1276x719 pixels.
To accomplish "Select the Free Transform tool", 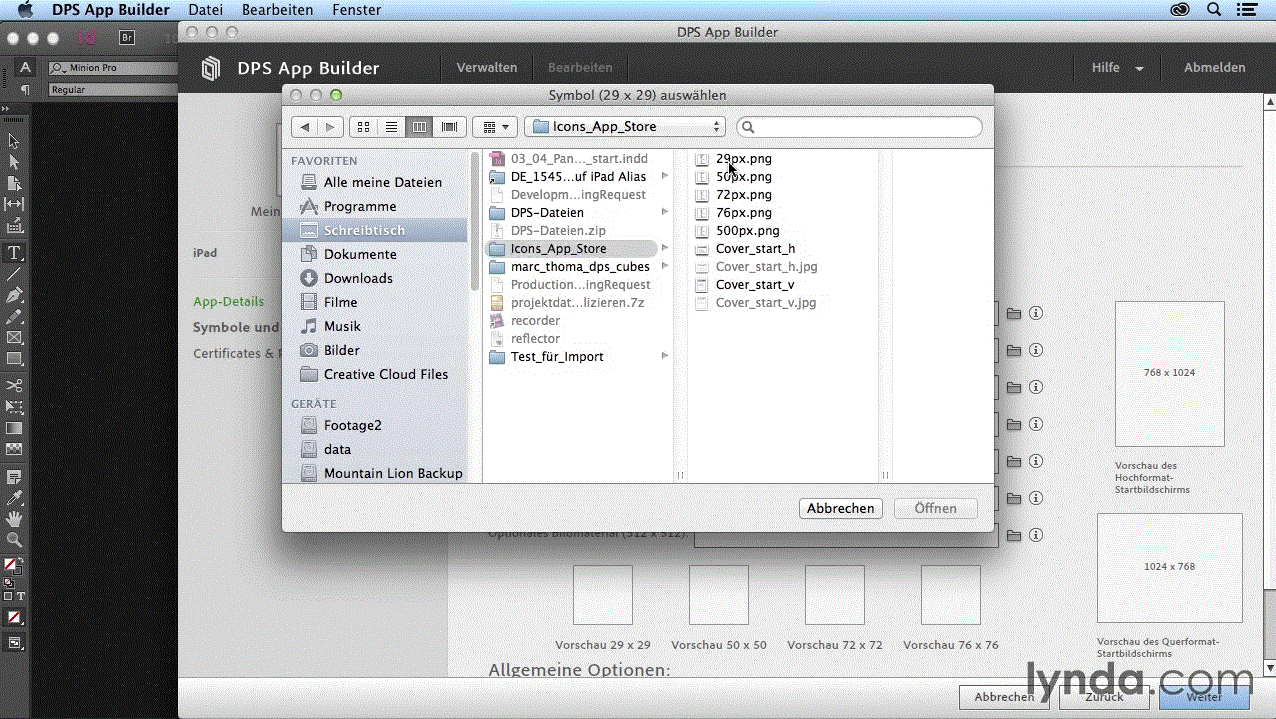I will pyautogui.click(x=14, y=407).
